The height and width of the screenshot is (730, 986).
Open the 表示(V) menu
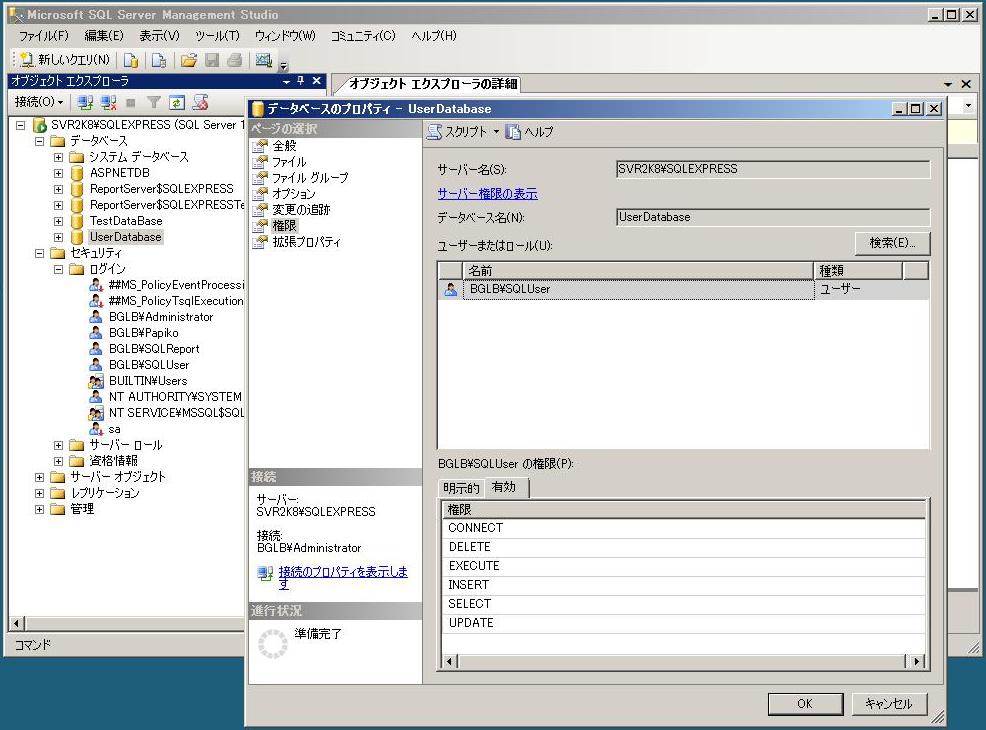click(159, 36)
